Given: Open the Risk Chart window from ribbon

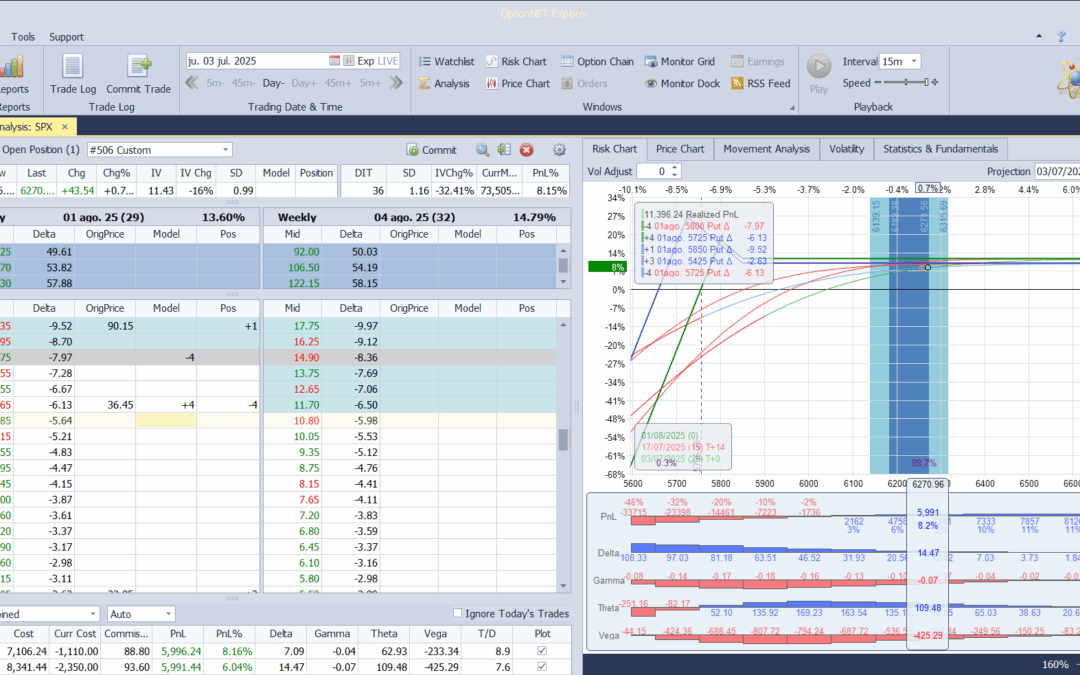Looking at the screenshot, I should coord(516,61).
